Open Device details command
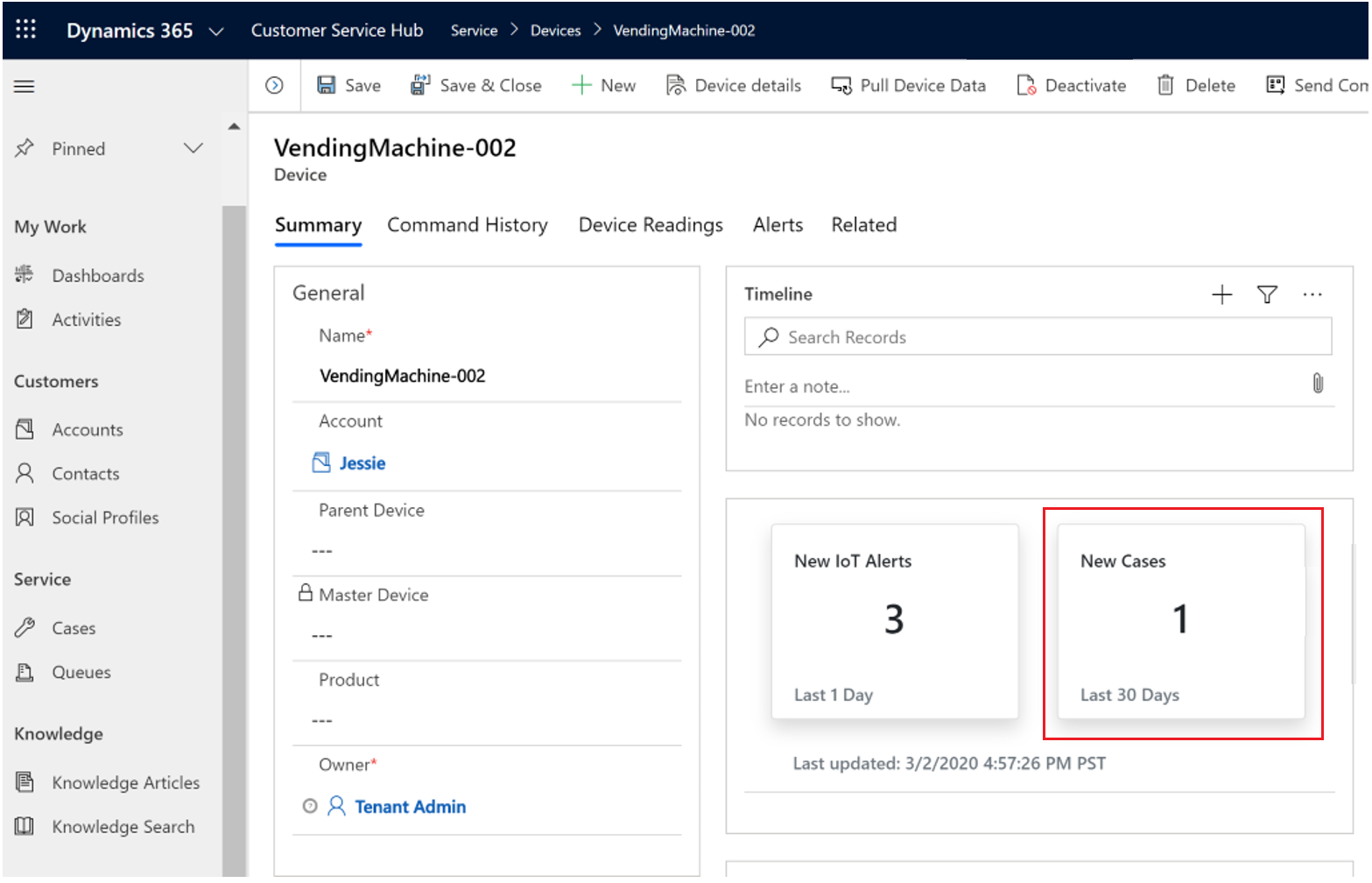Viewport: 1372px width, 883px height. pyautogui.click(x=733, y=85)
